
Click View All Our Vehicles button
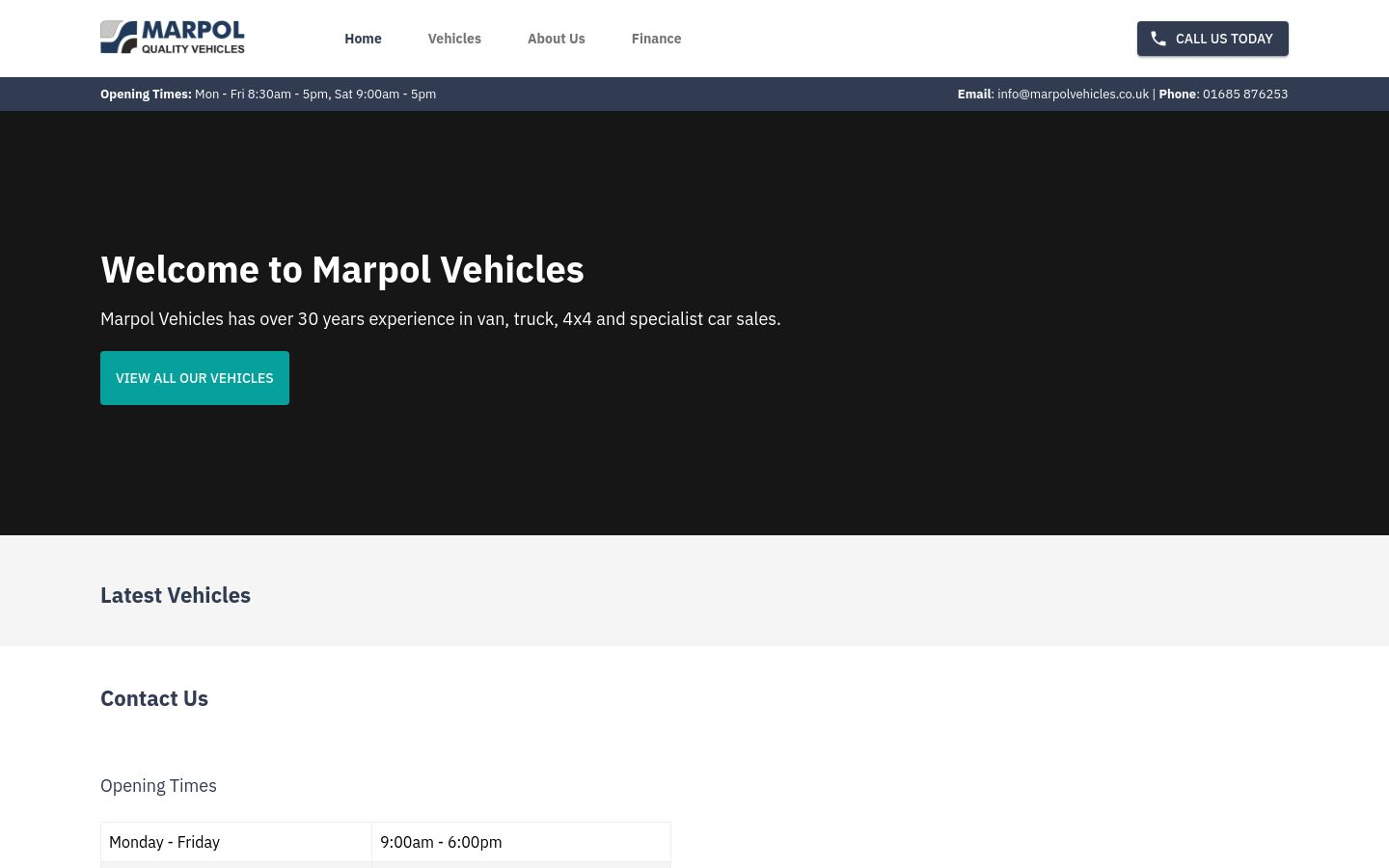[195, 378]
